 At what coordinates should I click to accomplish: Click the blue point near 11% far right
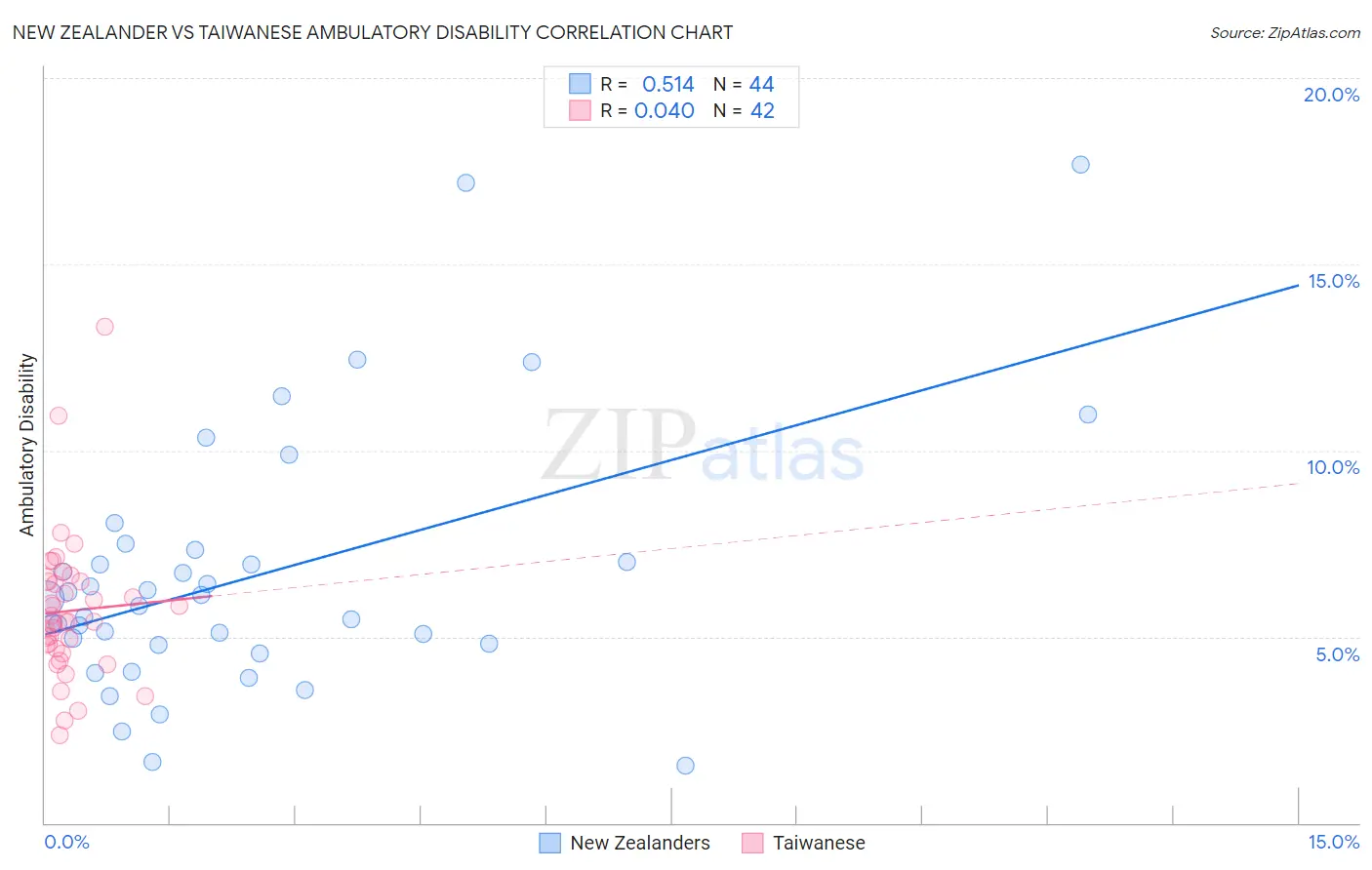point(1088,415)
